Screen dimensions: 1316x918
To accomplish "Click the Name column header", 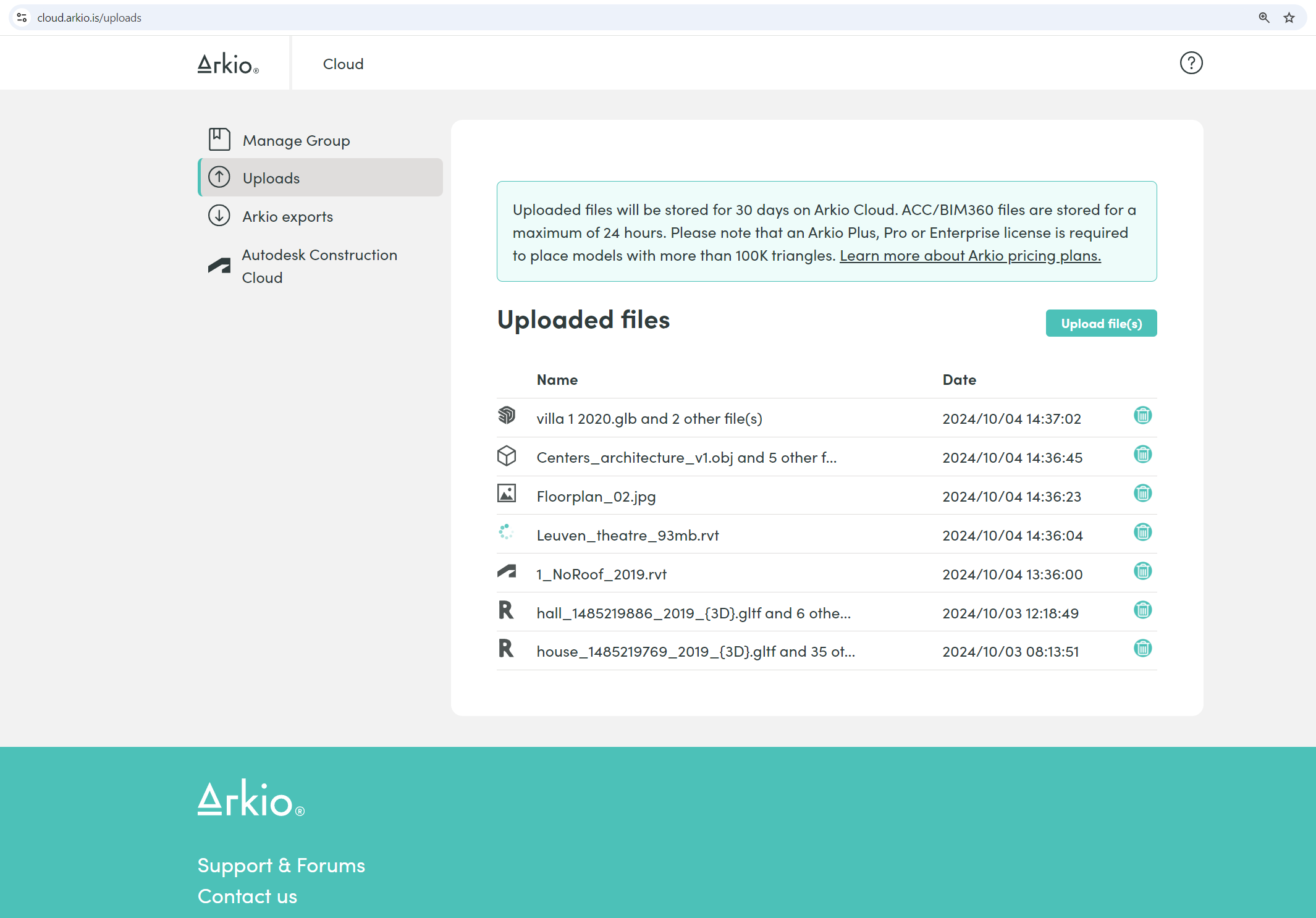I will 557,380.
